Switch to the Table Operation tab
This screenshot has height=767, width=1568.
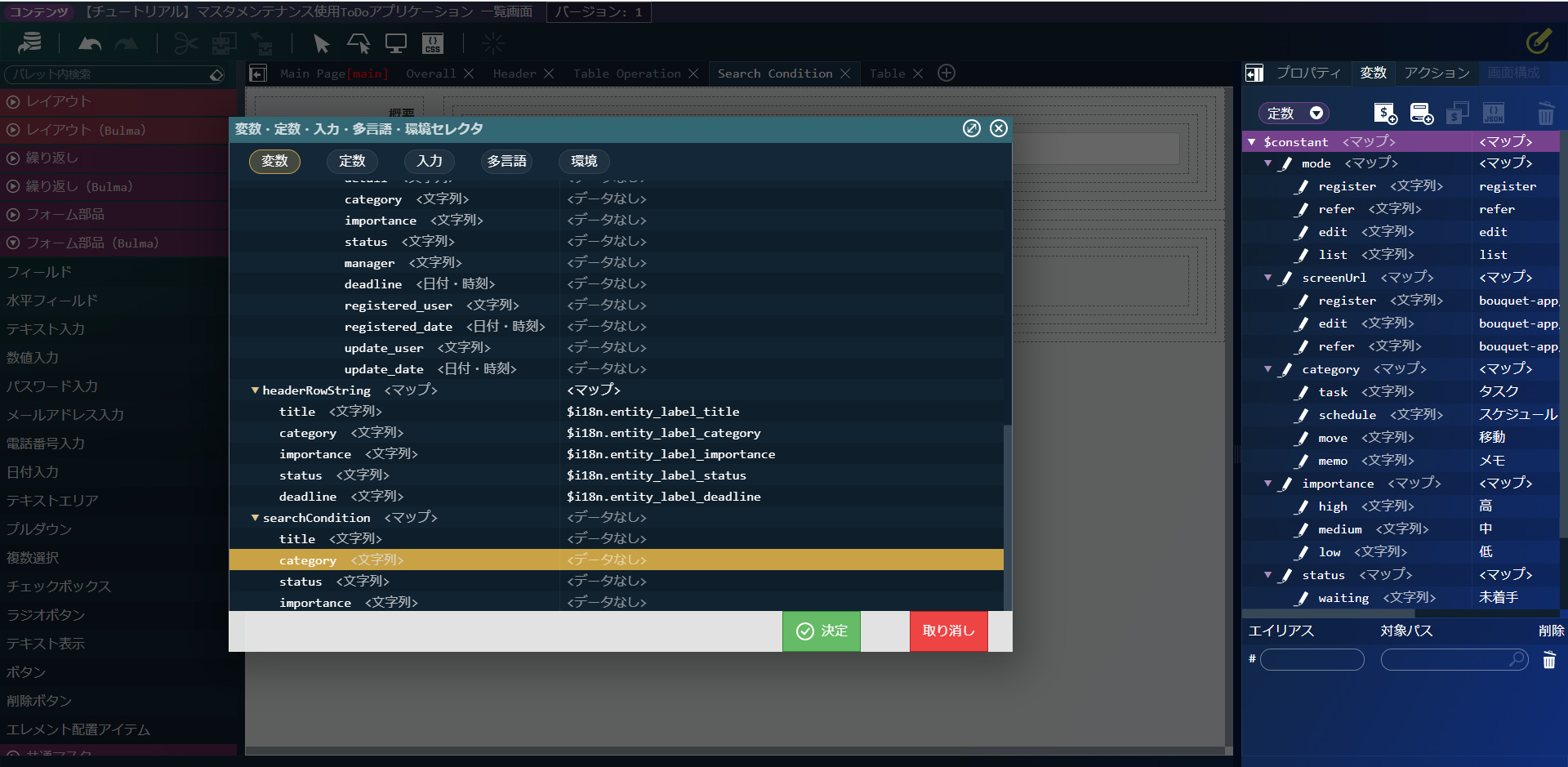click(626, 74)
